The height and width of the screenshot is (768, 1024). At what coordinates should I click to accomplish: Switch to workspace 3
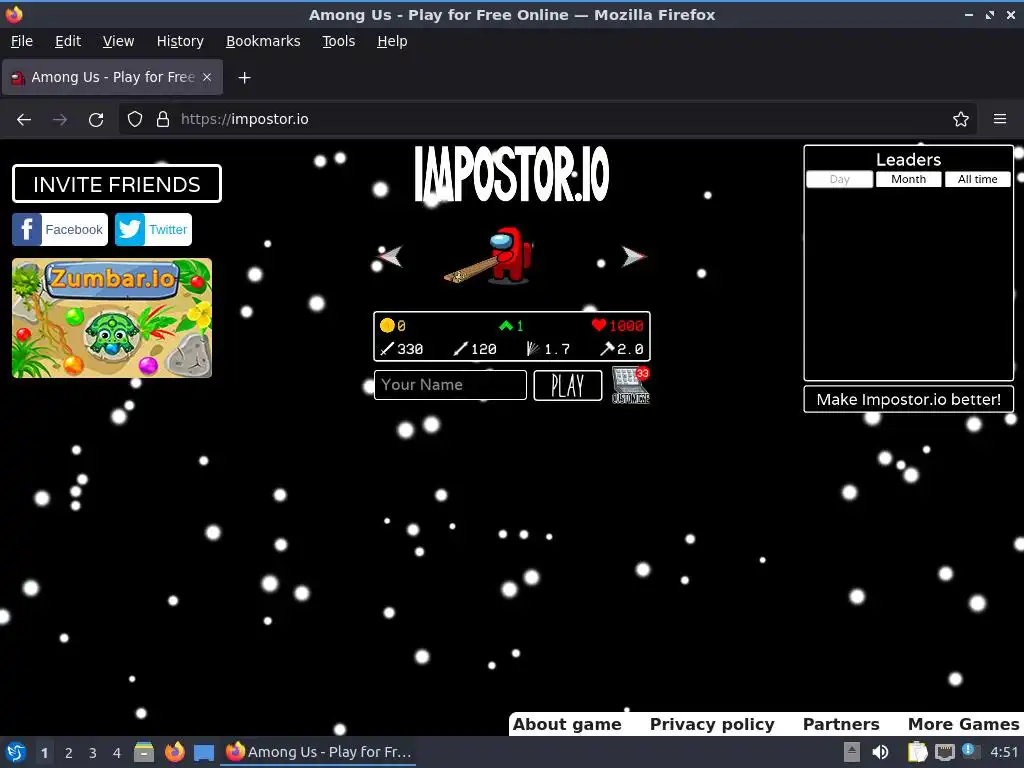(x=93, y=753)
